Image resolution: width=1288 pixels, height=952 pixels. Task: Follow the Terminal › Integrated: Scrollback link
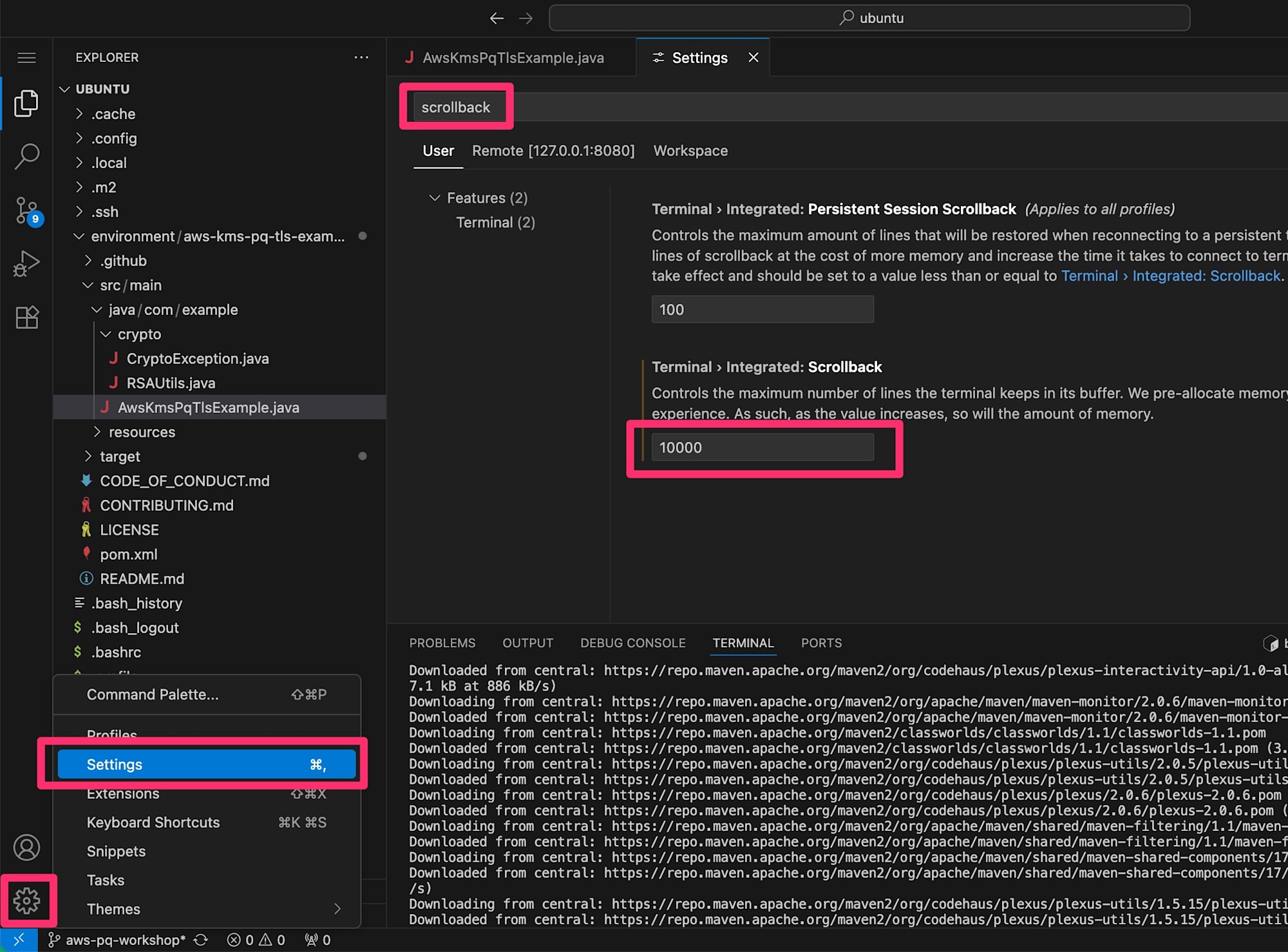pyautogui.click(x=1171, y=276)
